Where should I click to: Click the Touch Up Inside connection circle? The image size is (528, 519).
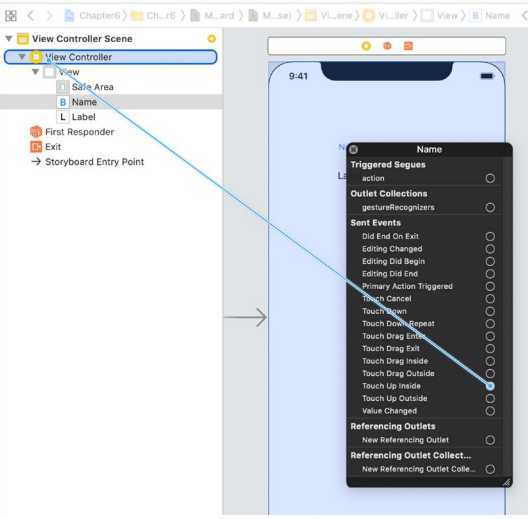(490, 386)
